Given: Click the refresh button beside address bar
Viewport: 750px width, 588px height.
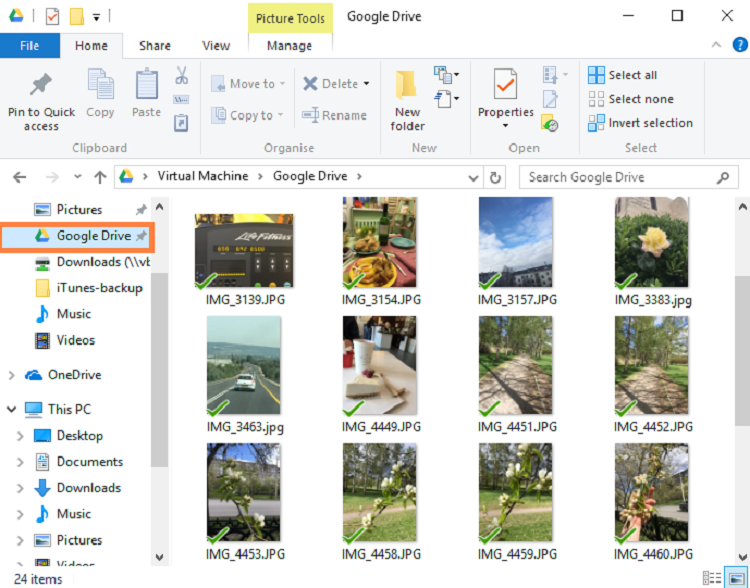Looking at the screenshot, I should 495,177.
